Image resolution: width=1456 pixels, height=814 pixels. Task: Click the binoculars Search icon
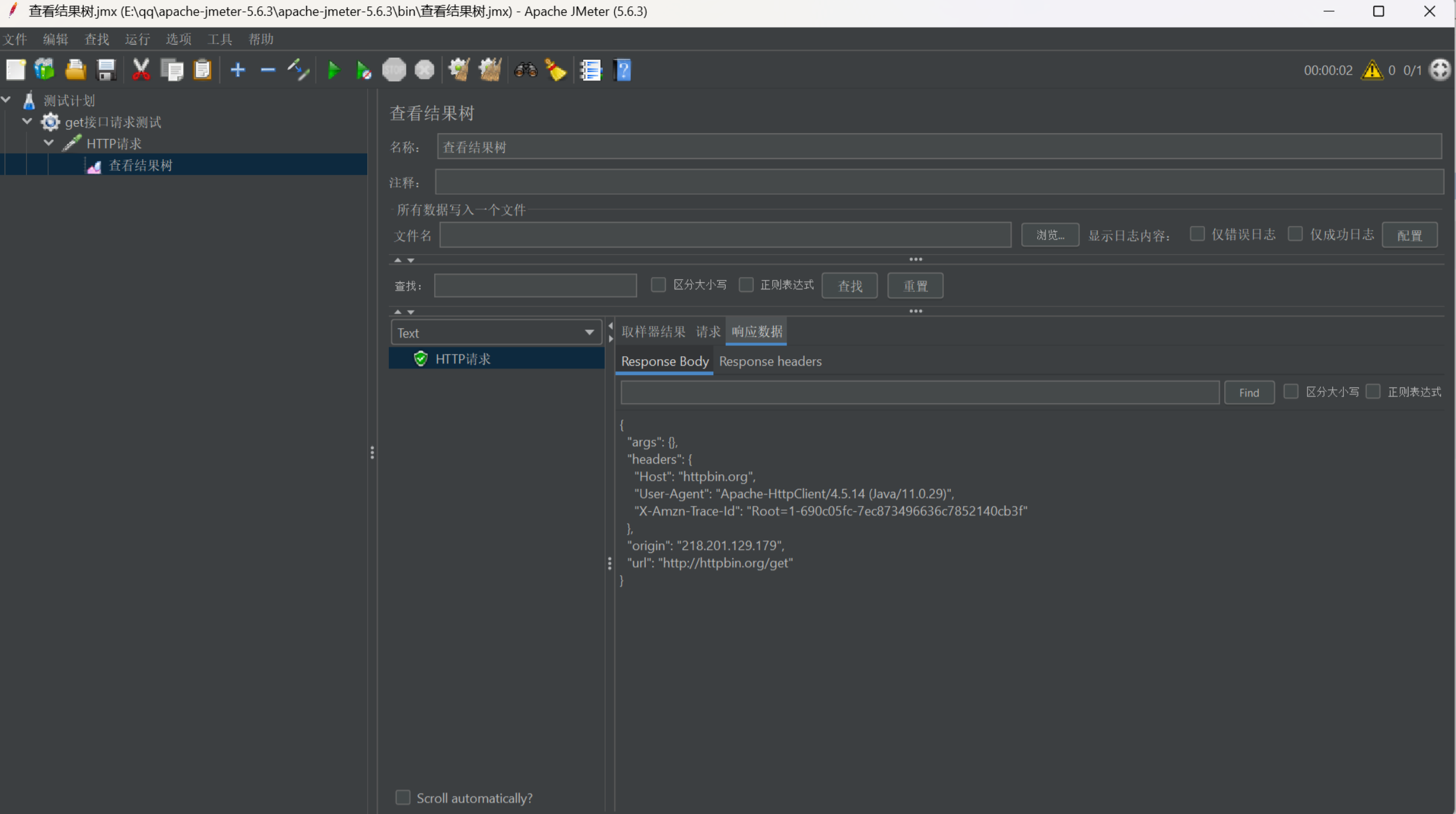525,70
